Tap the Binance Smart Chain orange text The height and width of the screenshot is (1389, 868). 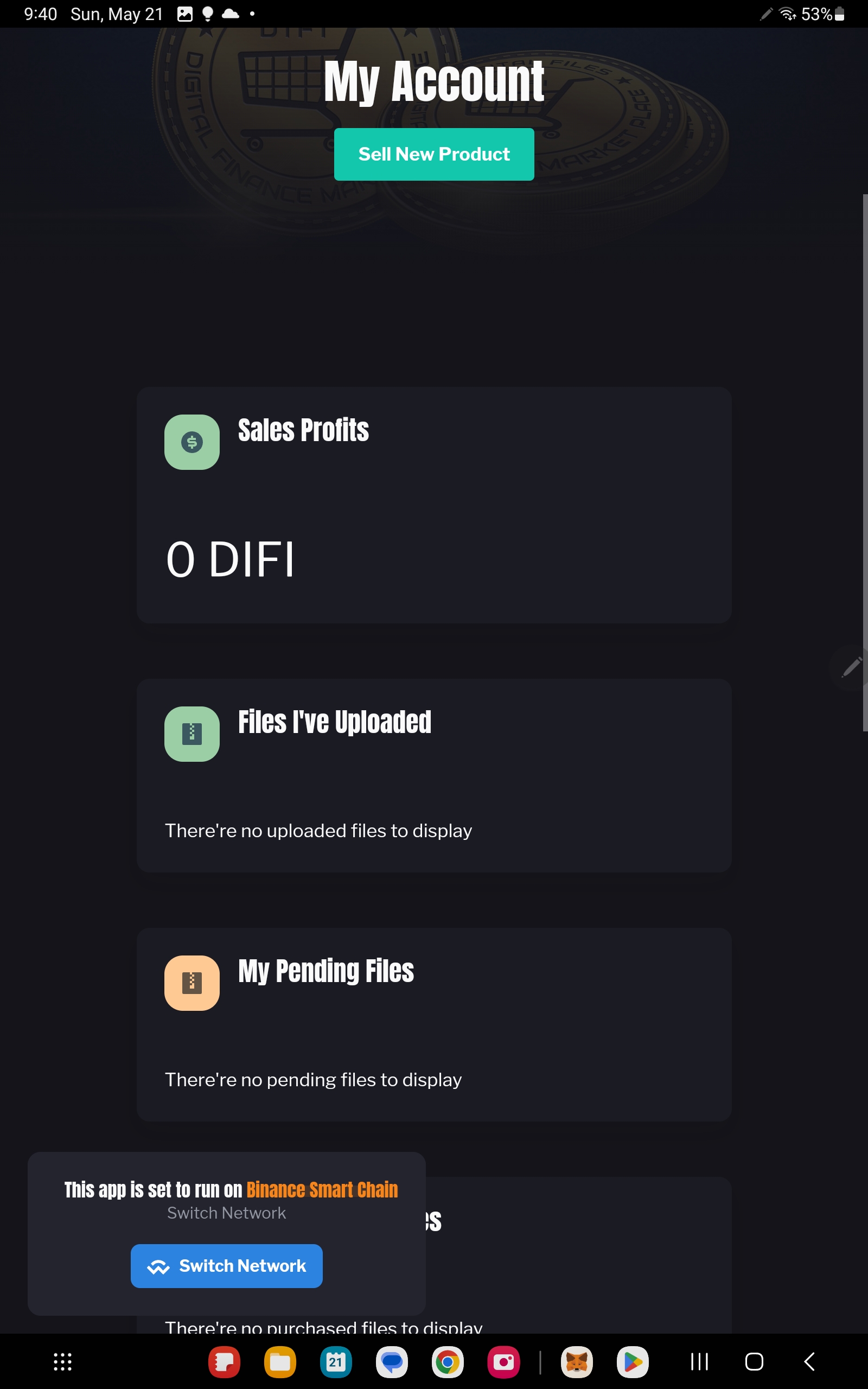point(322,1190)
